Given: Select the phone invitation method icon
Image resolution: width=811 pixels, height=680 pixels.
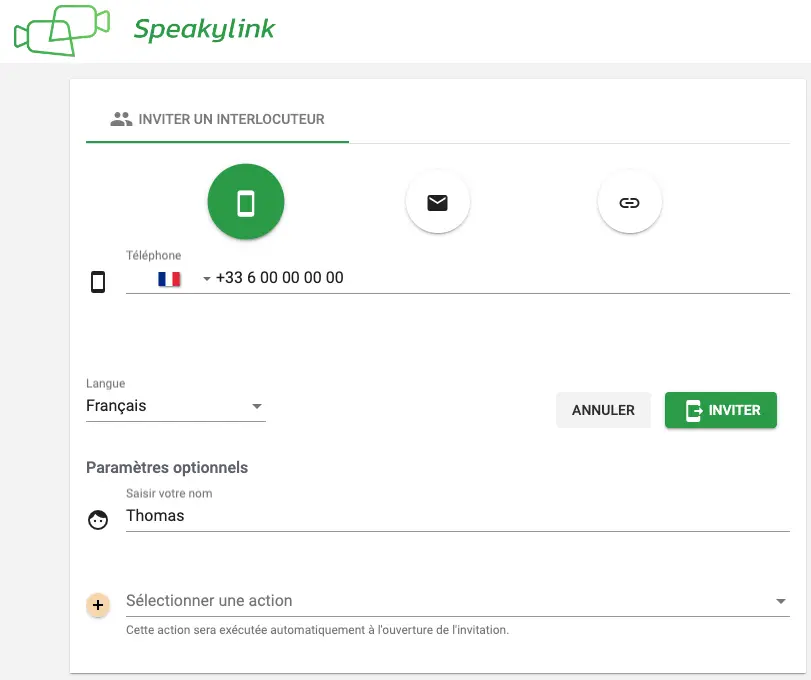Looking at the screenshot, I should coord(246,203).
